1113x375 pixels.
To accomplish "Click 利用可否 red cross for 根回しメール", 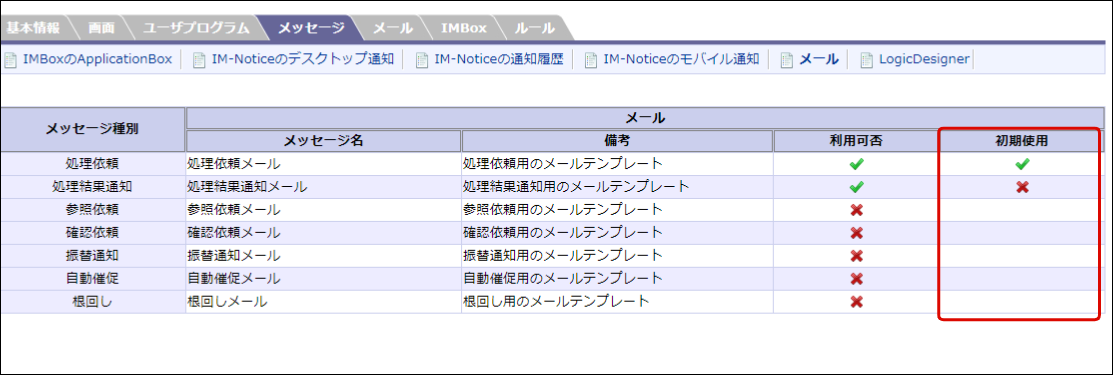I will pyautogui.click(x=856, y=301).
